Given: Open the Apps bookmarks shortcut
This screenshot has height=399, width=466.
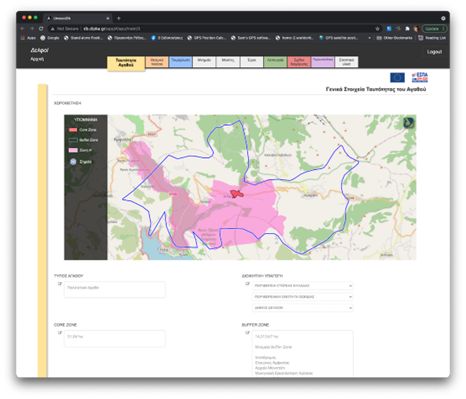Looking at the screenshot, I should pos(28,38).
